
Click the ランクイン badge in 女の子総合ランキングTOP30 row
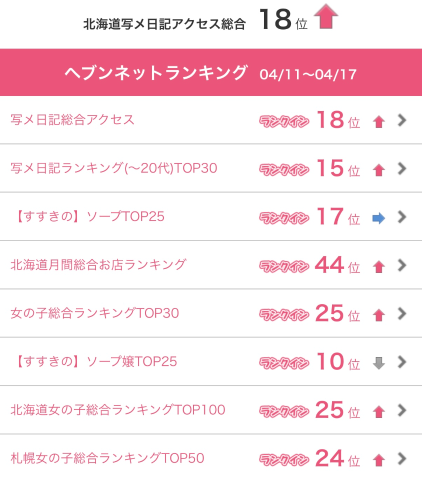point(284,315)
